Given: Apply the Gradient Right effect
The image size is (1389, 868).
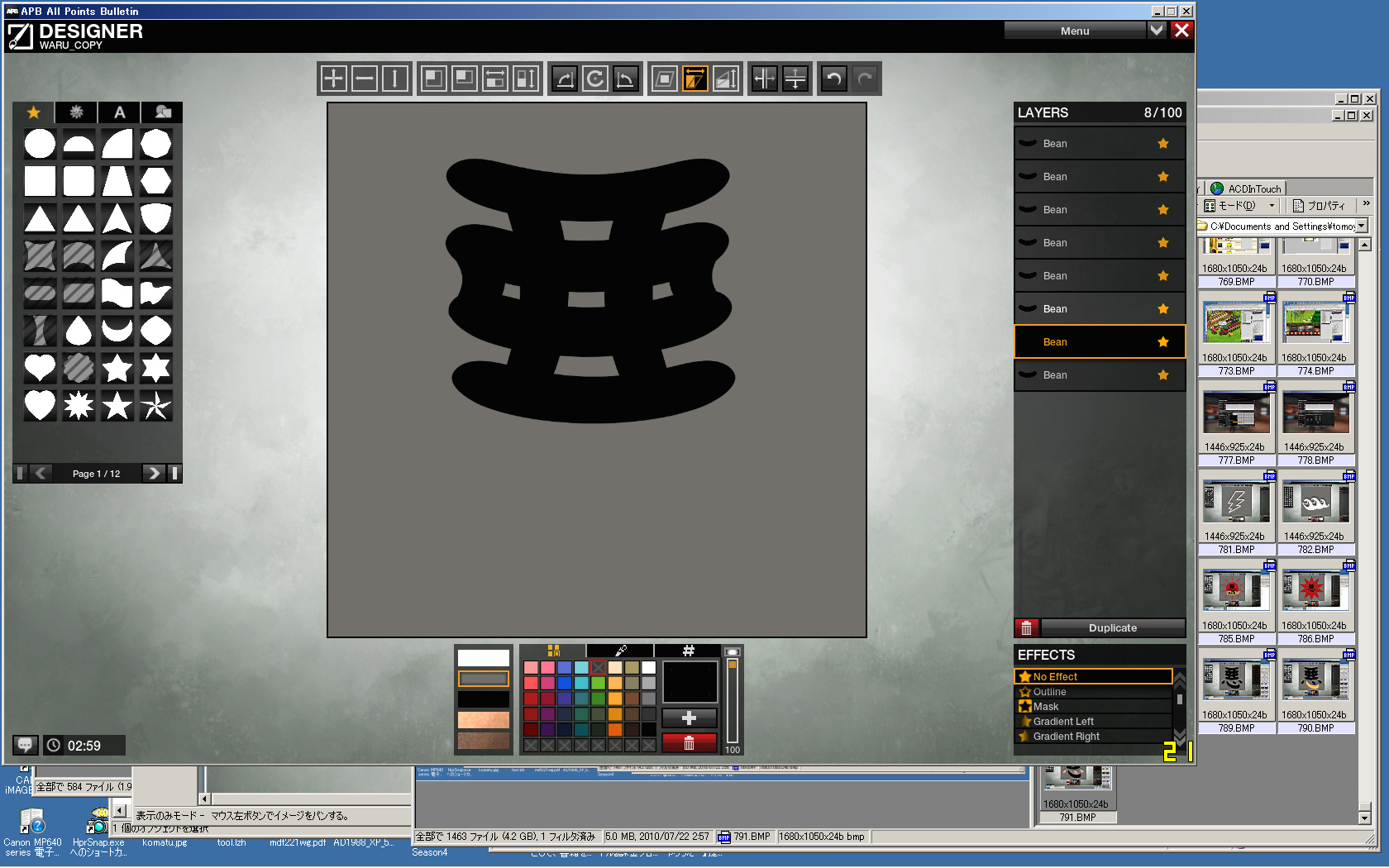Looking at the screenshot, I should point(1093,737).
